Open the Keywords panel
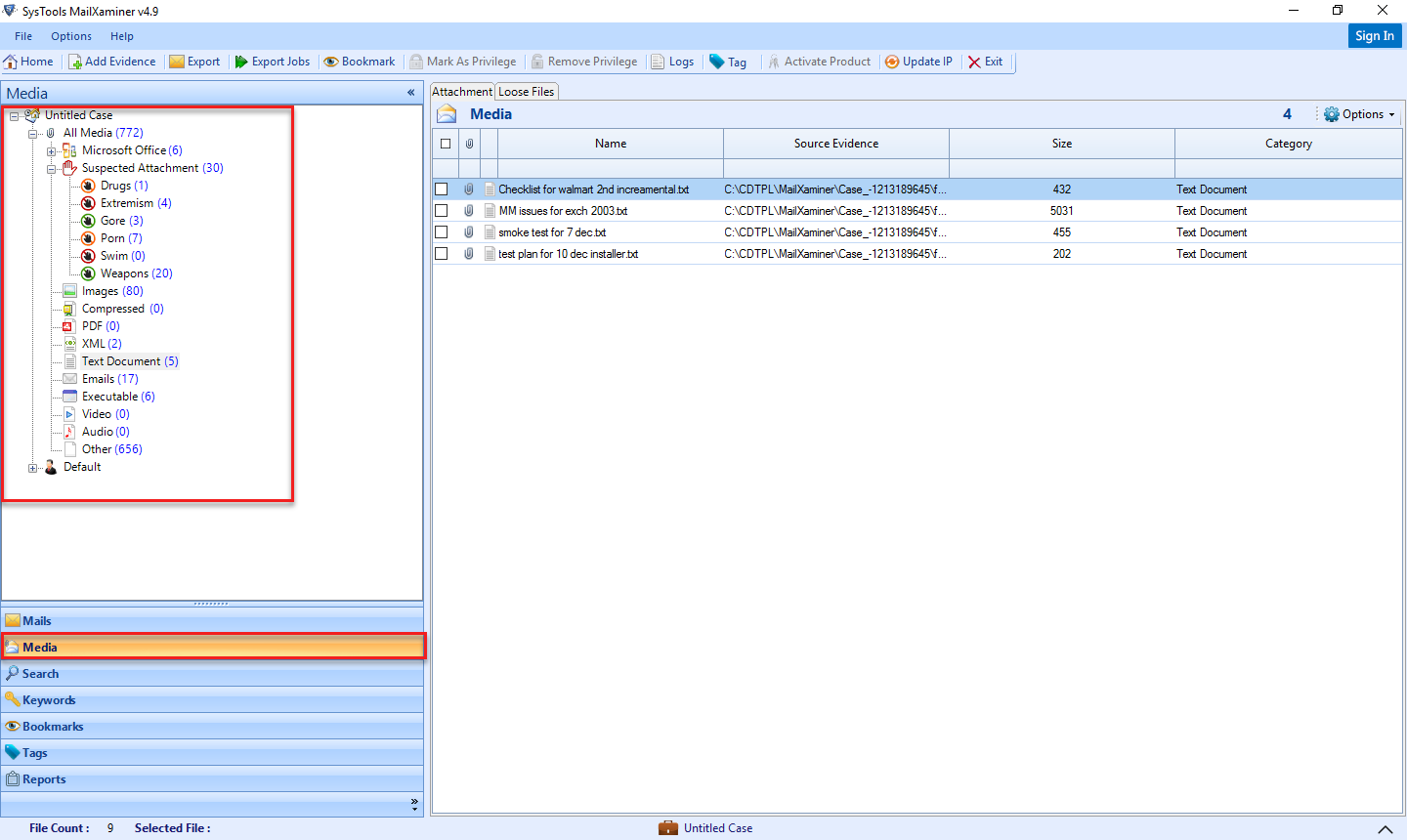 tap(48, 699)
